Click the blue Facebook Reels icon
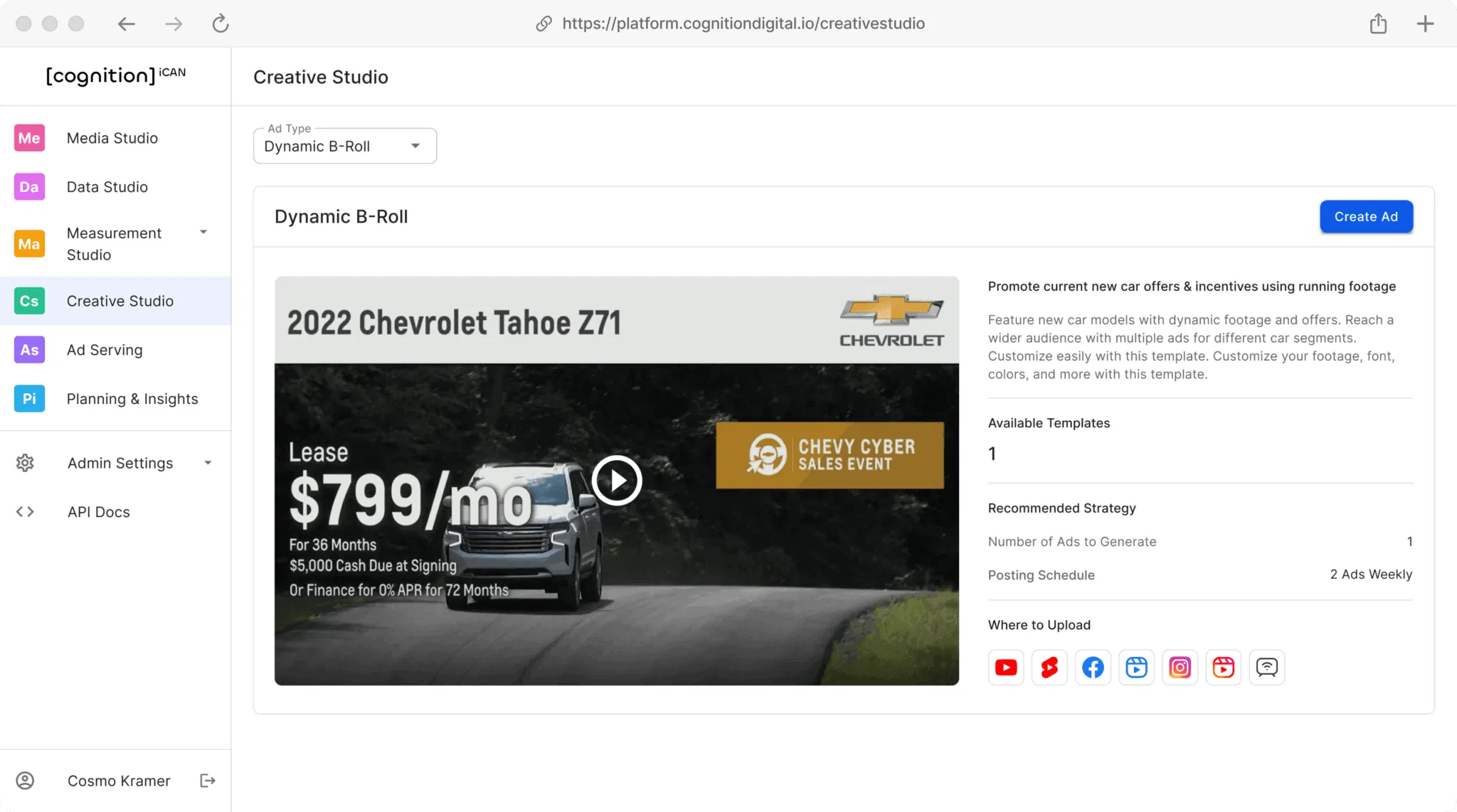The width and height of the screenshot is (1457, 812). click(x=1136, y=667)
